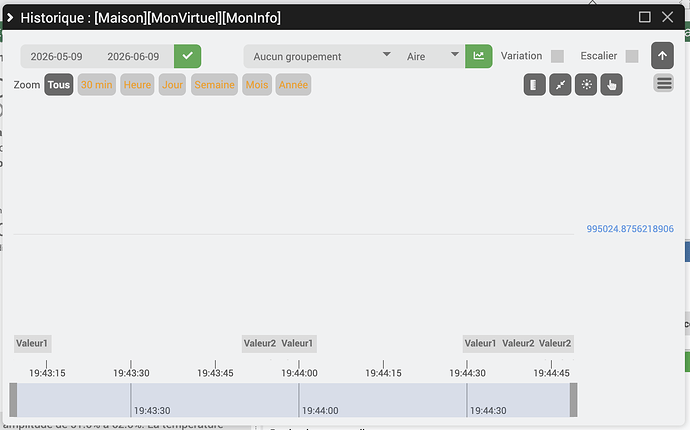Image resolution: width=690 pixels, height=430 pixels.
Task: Click the compress arrows icon button
Action: tap(560, 85)
